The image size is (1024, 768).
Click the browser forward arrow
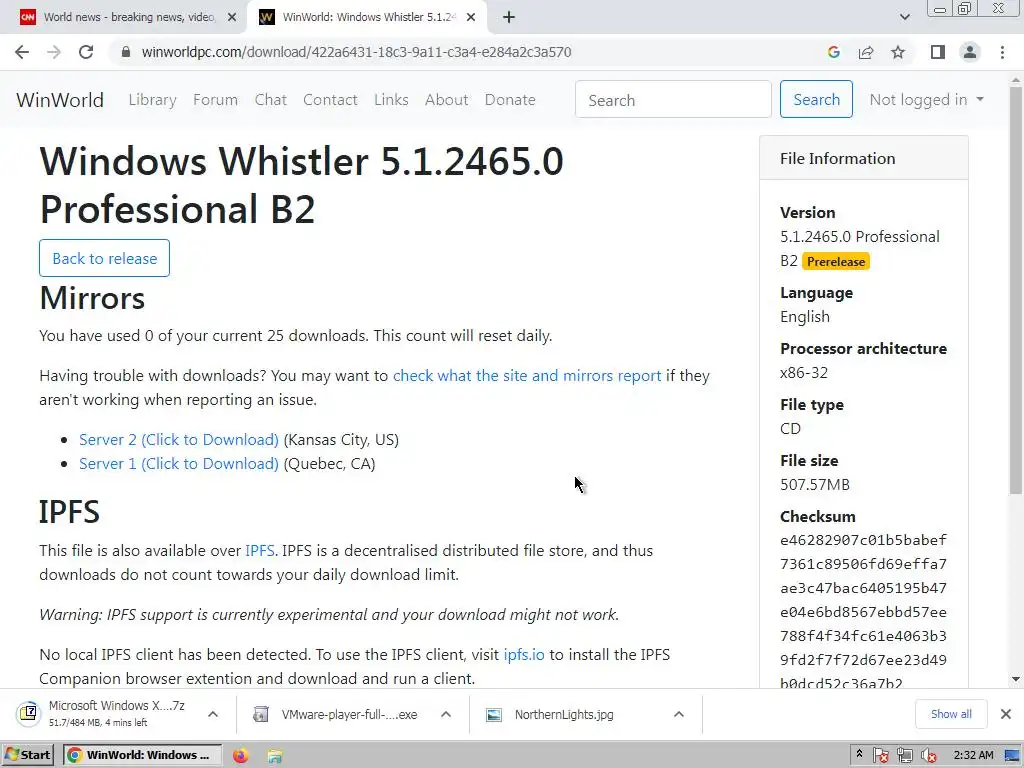coord(54,52)
